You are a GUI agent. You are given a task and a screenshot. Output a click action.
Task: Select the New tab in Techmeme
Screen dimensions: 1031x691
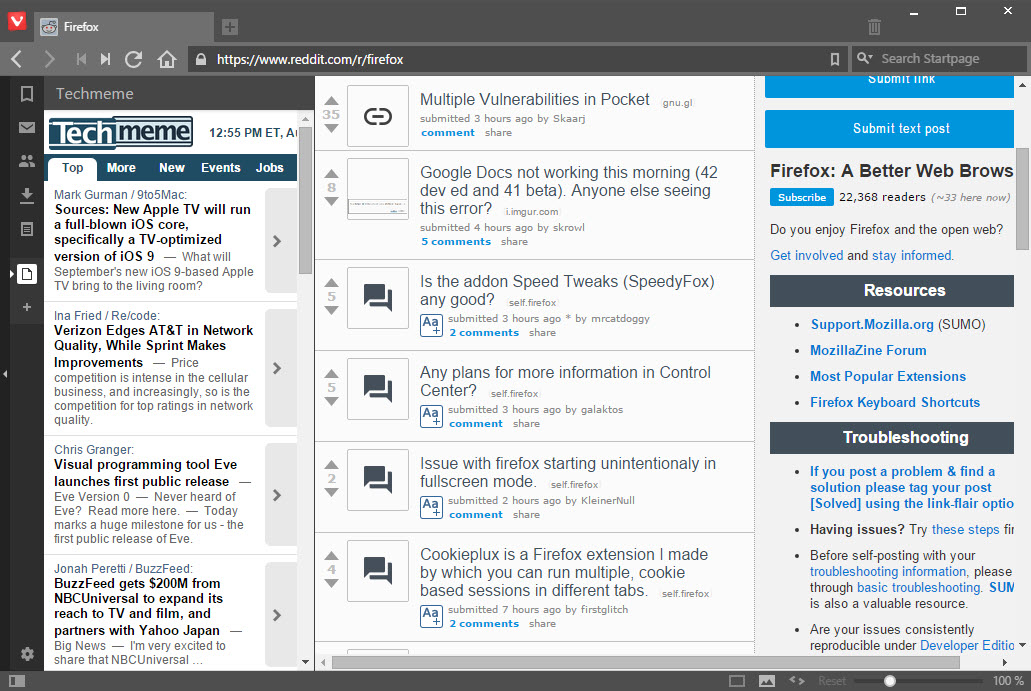(x=172, y=168)
